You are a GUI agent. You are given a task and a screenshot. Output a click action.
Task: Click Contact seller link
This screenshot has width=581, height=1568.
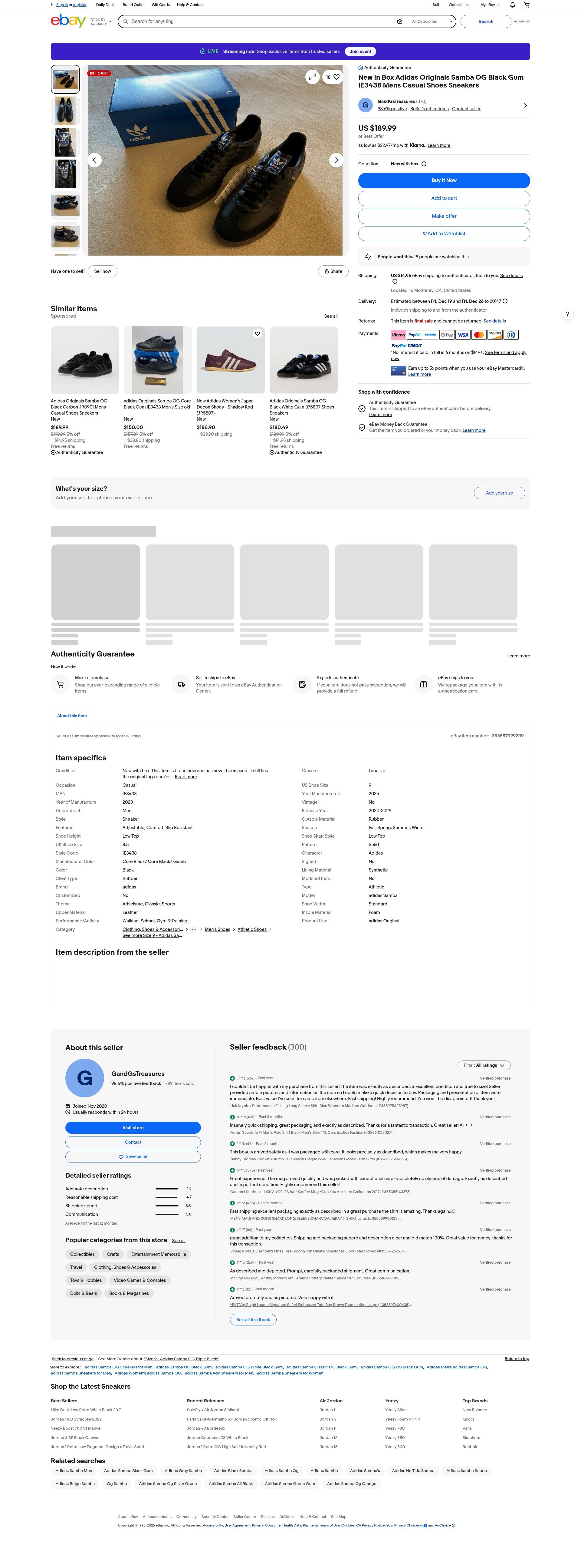tap(466, 109)
